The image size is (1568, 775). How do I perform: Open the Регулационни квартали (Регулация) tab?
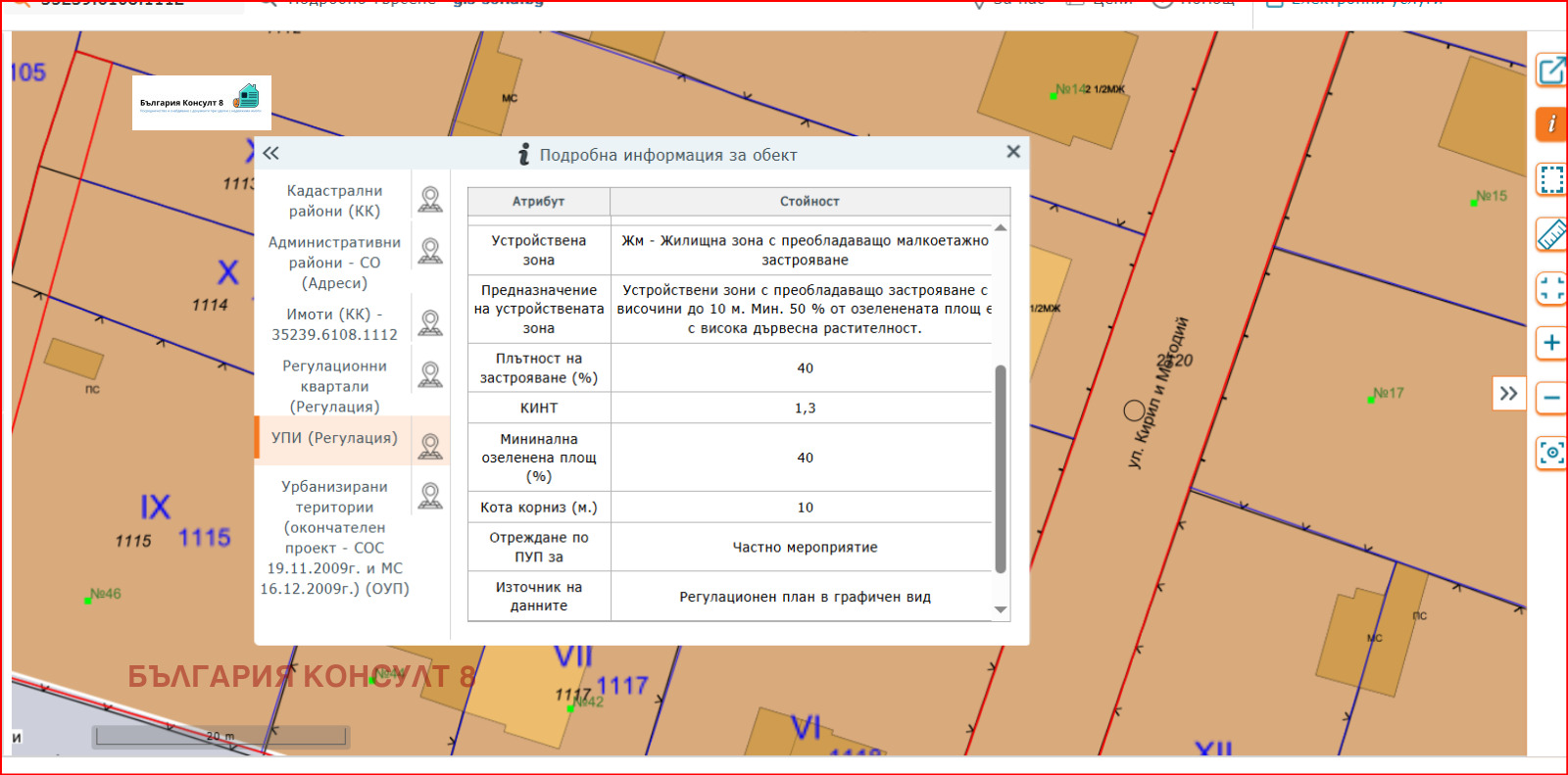pyautogui.click(x=334, y=386)
